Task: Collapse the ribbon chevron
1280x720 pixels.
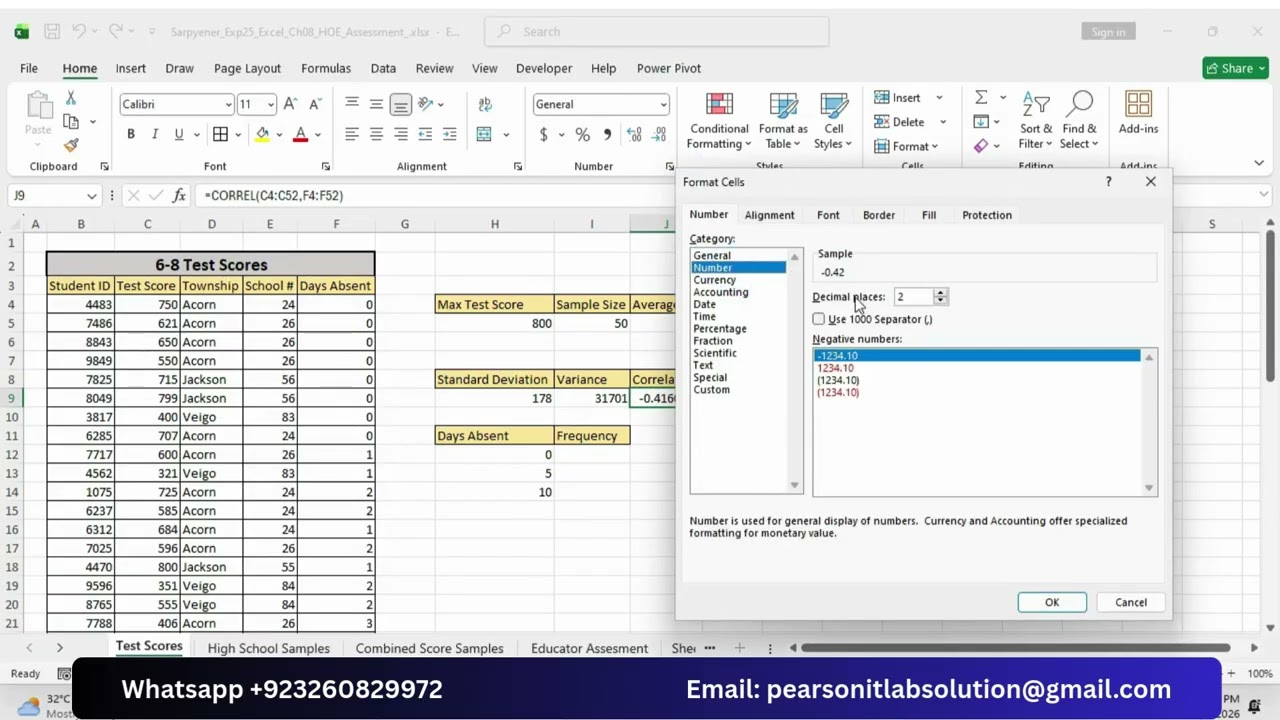Action: [1259, 163]
